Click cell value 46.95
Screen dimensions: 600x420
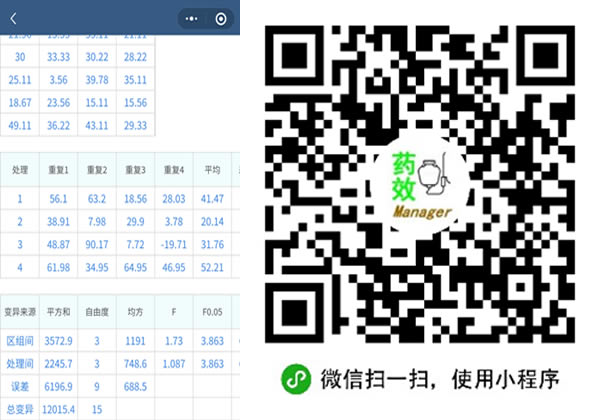pos(174,267)
